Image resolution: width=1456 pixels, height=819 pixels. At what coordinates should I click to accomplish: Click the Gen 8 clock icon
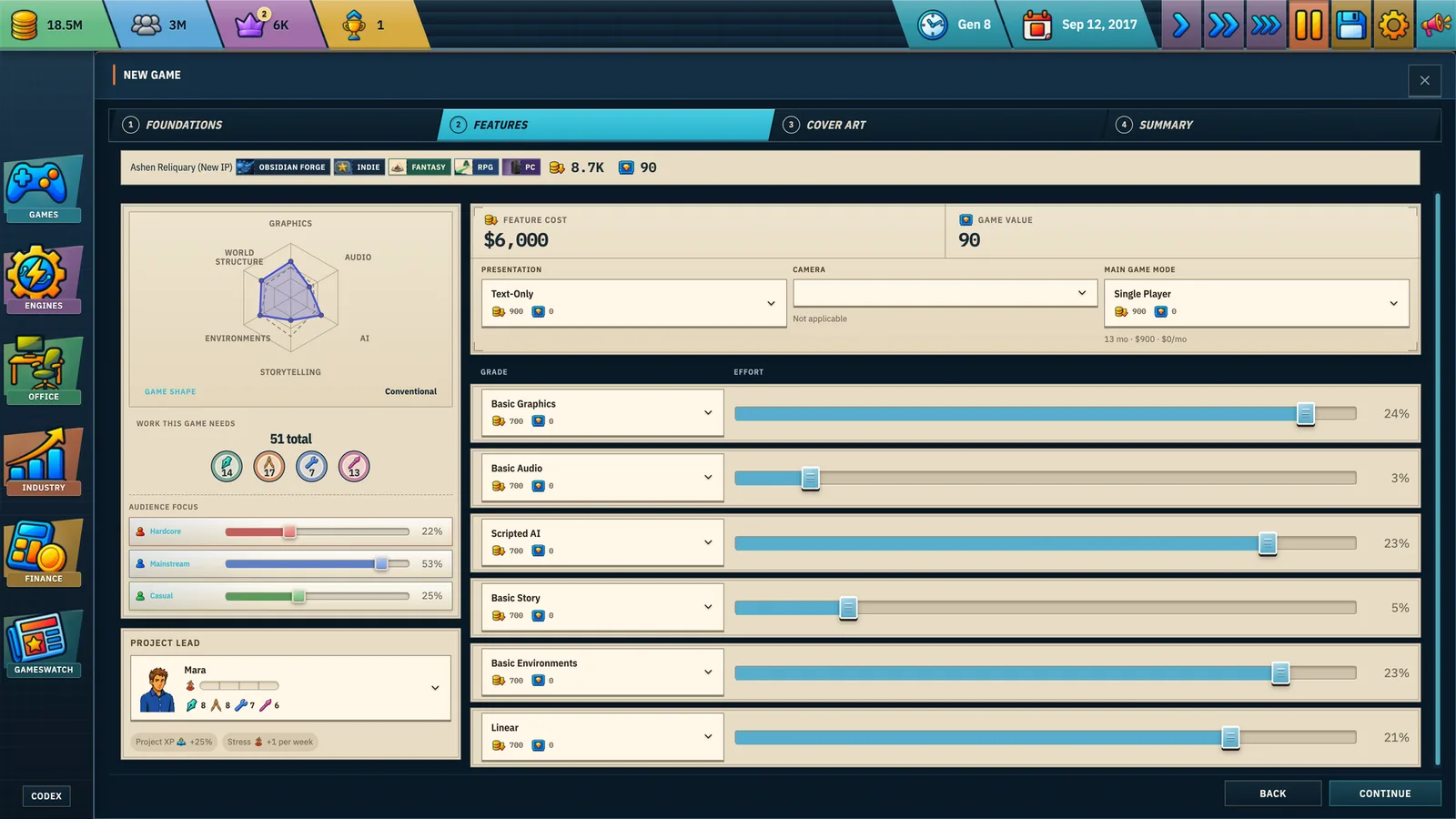(x=933, y=25)
